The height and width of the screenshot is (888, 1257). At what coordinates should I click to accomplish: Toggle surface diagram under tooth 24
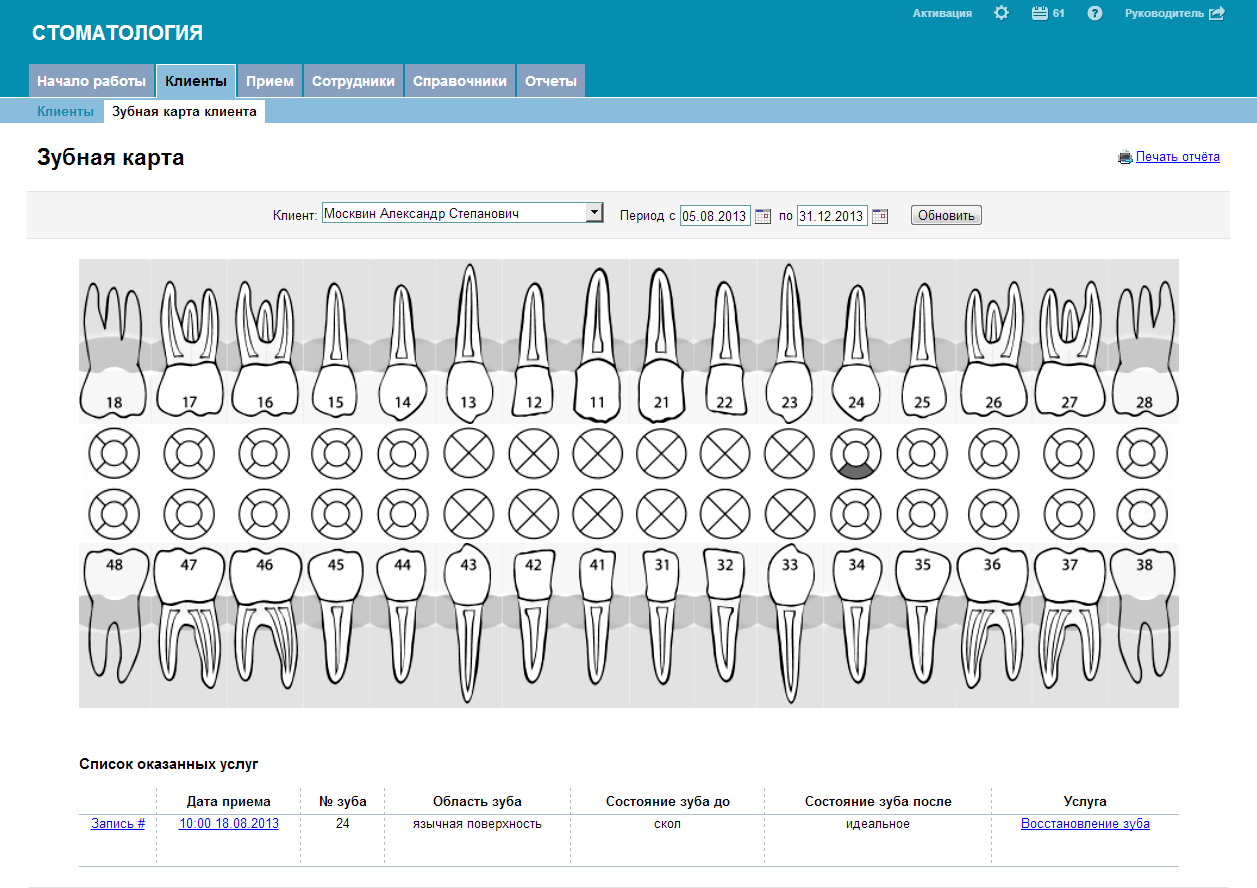pyautogui.click(x=856, y=455)
